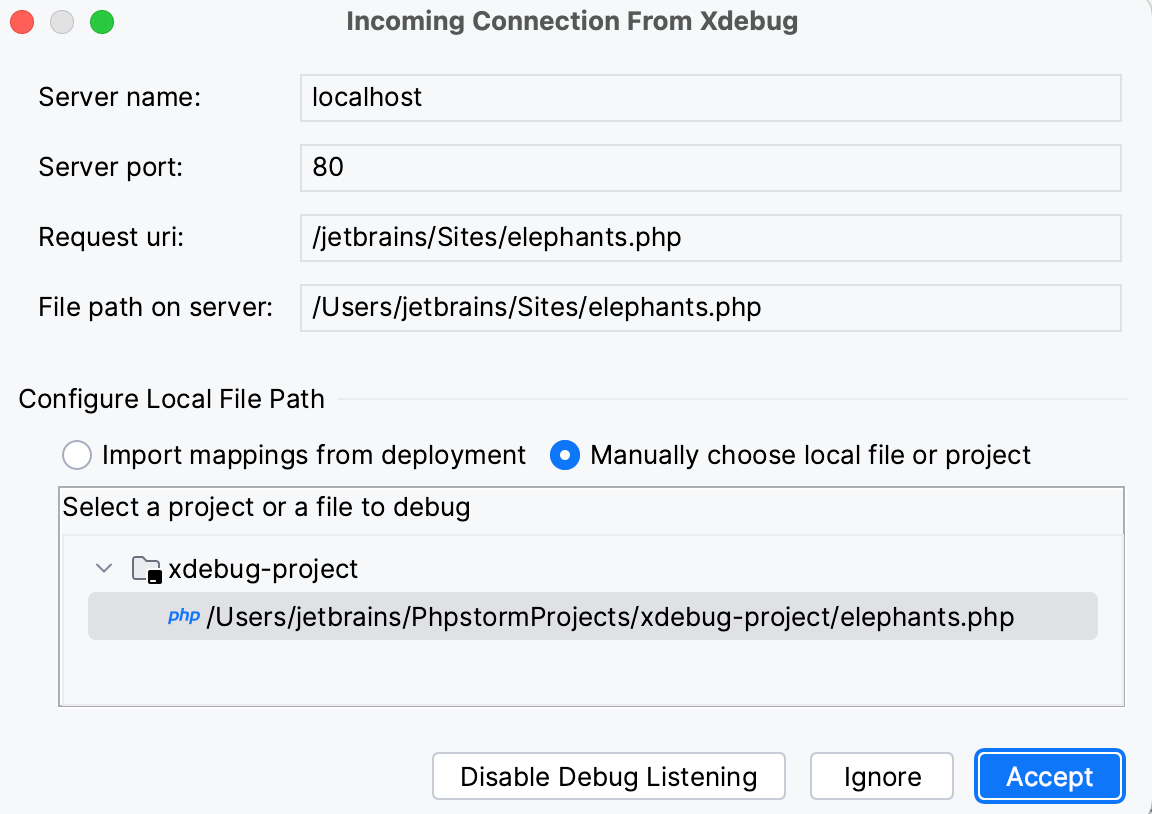Click the dialog title bar
This screenshot has width=1152, height=814.
(x=572, y=21)
